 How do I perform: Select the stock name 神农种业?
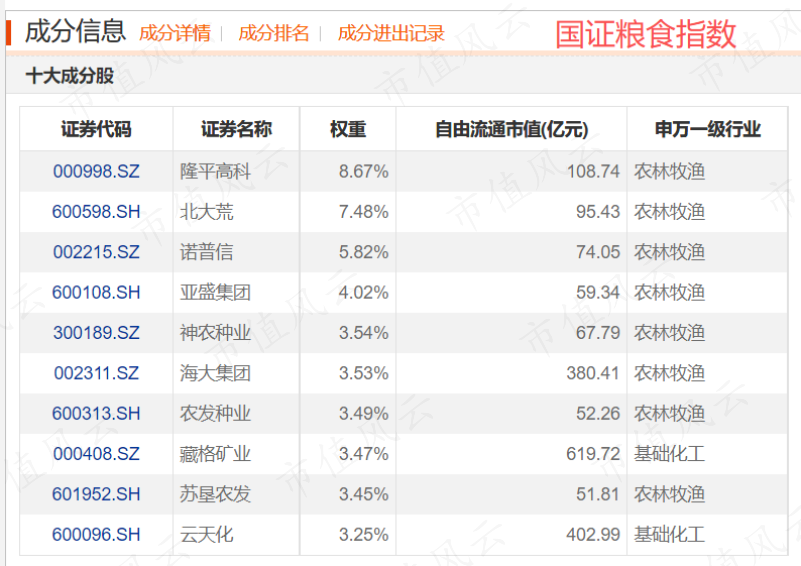(x=215, y=333)
